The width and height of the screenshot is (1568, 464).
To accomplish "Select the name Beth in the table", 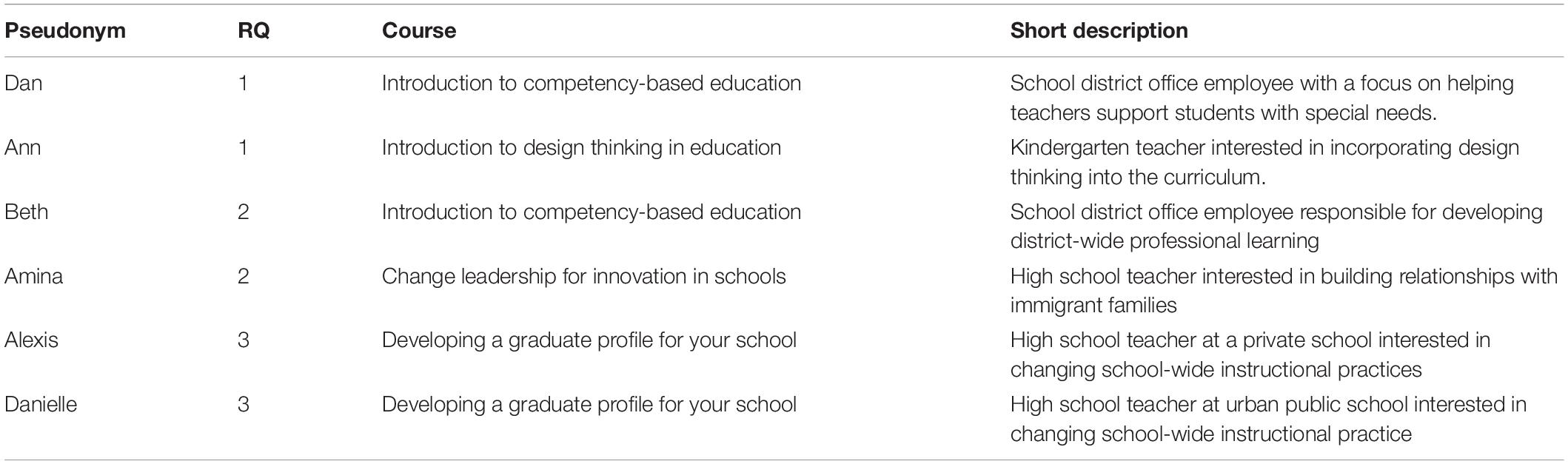I will [27, 212].
